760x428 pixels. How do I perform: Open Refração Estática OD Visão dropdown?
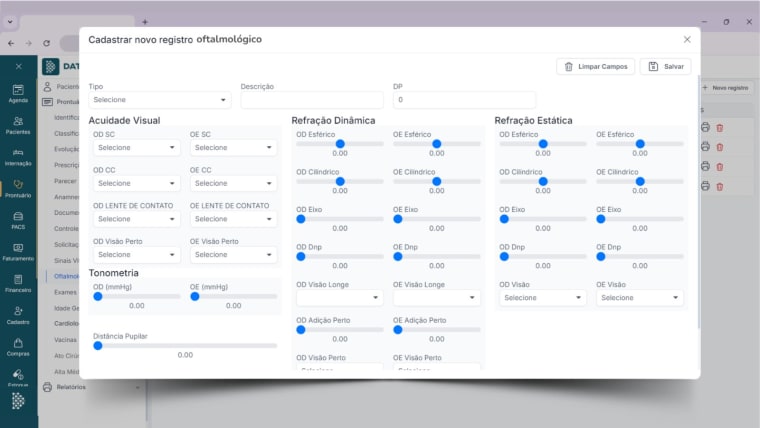pos(542,298)
